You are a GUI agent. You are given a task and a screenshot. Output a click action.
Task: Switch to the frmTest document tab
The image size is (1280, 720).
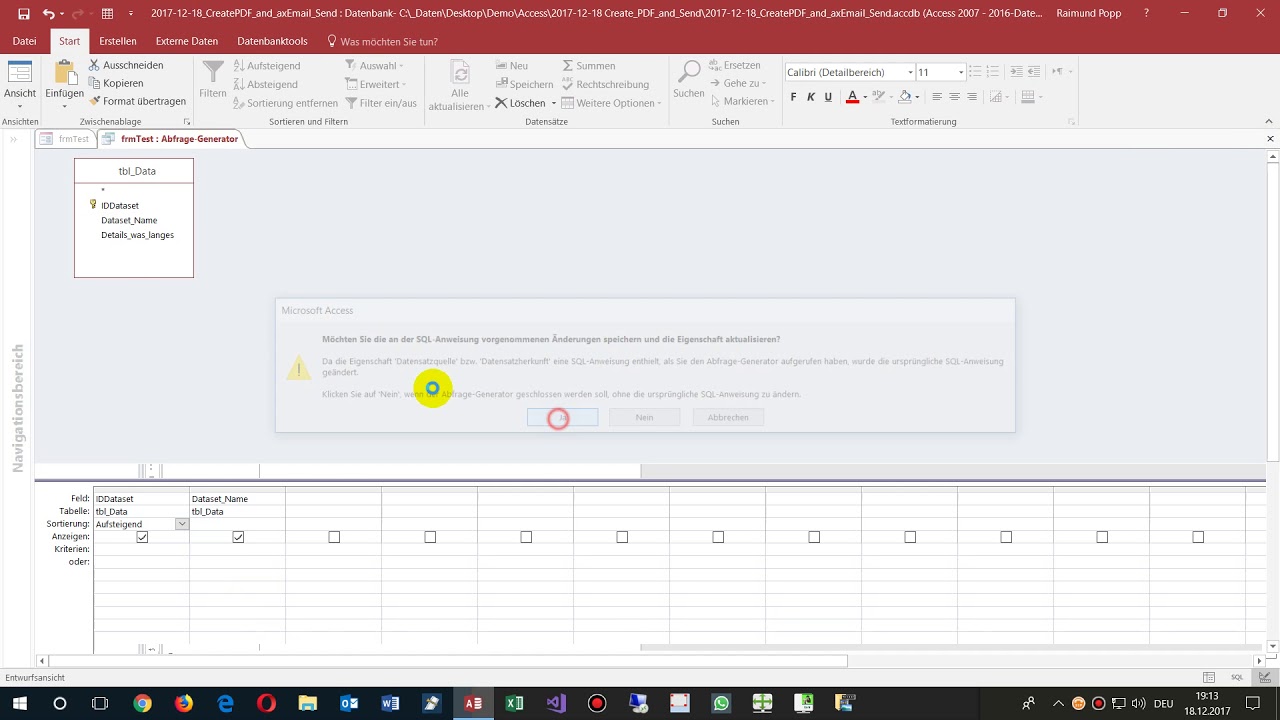[x=65, y=139]
